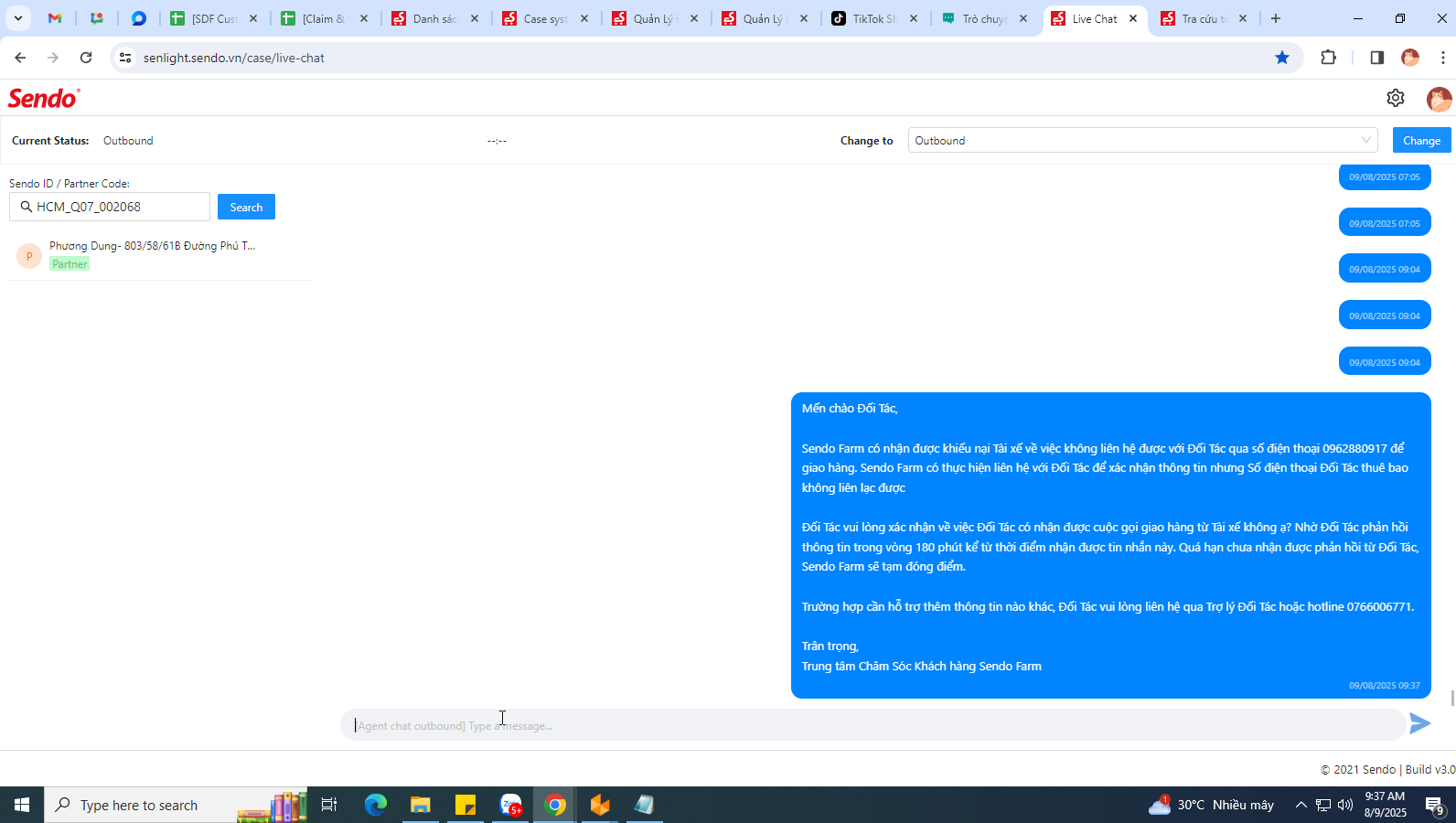Screen dimensions: 1456x823
Task: Click the chat message input box
Action: click(x=873, y=725)
